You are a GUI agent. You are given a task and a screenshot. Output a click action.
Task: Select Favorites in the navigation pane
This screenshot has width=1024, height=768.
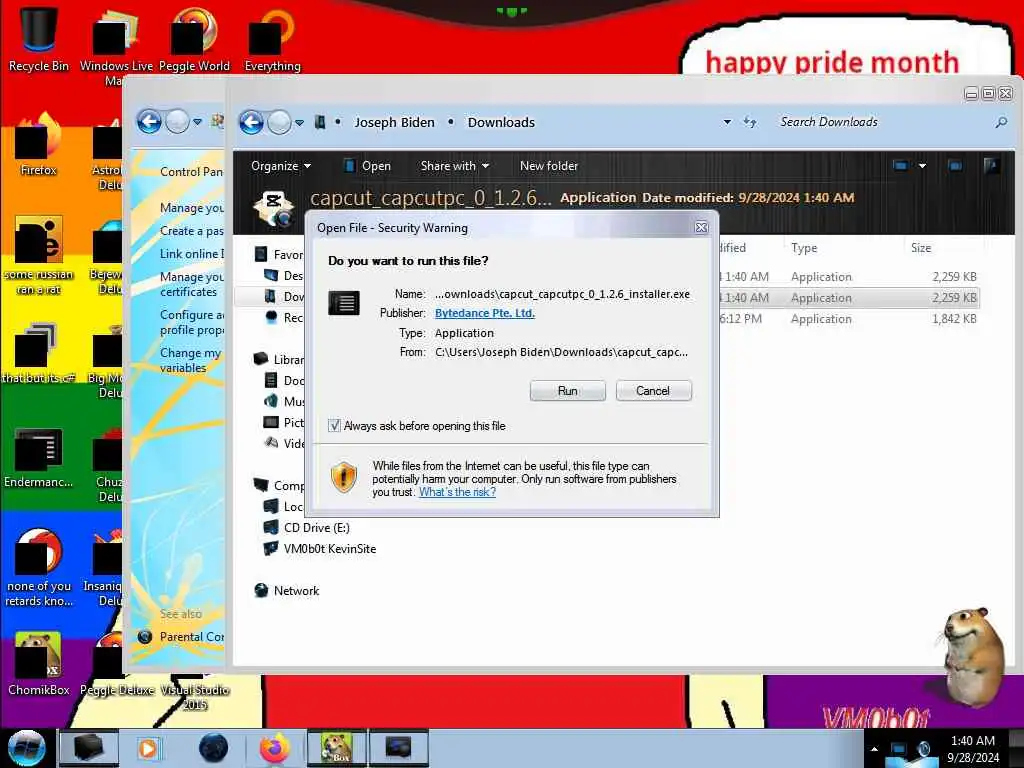click(287, 255)
